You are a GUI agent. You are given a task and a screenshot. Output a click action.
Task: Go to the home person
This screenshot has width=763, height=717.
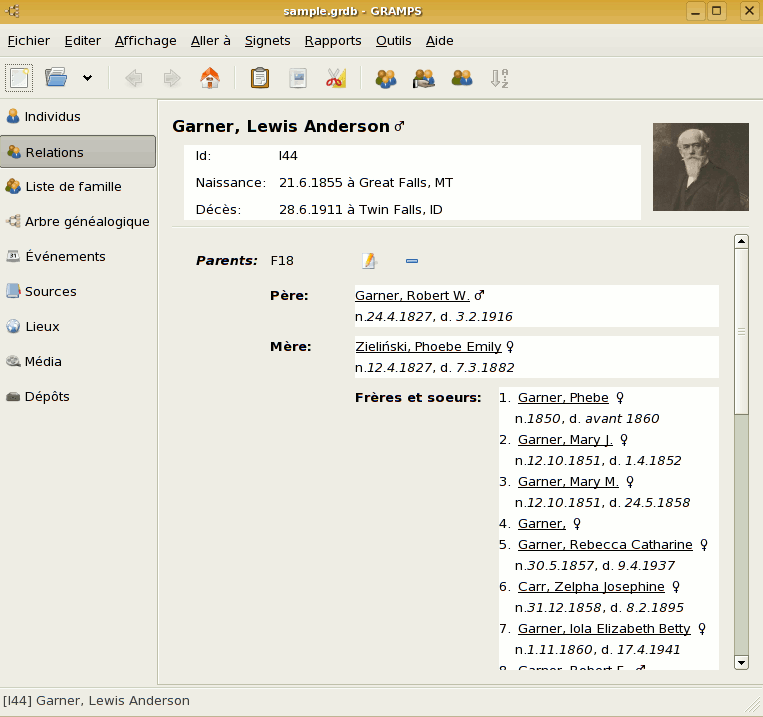(210, 78)
